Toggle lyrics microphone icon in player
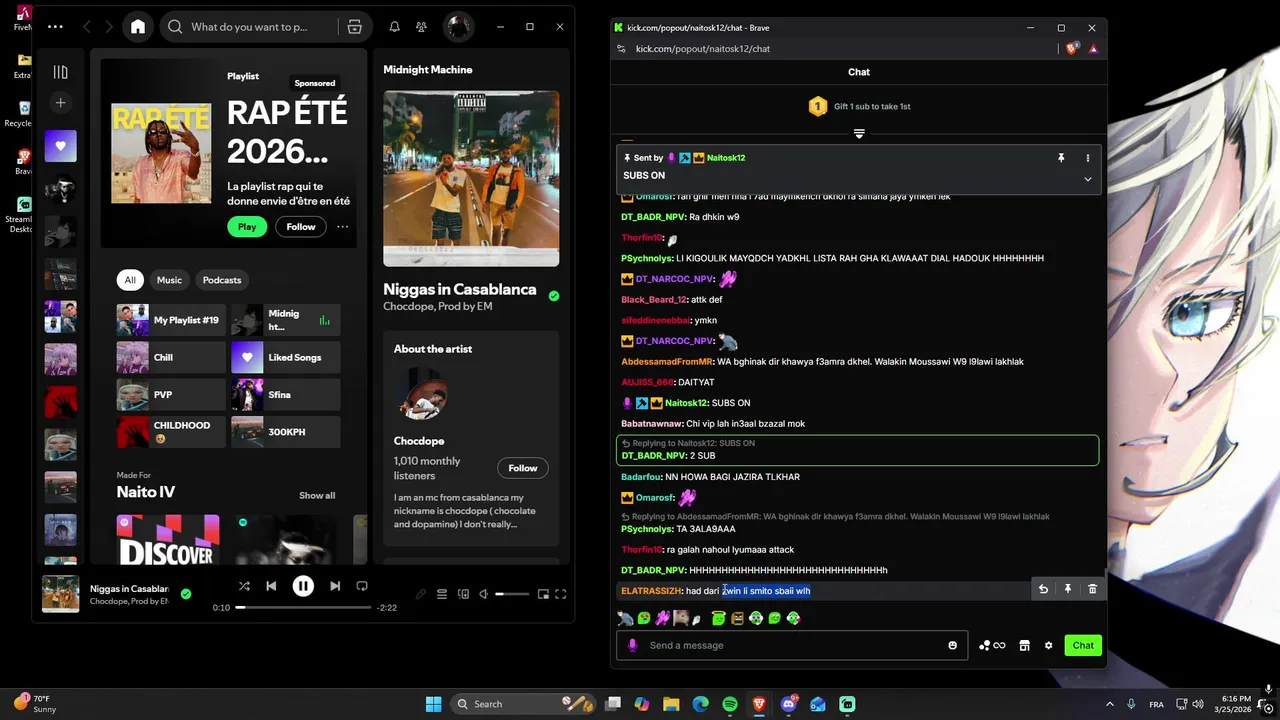Viewport: 1280px width, 720px height. coord(421,594)
